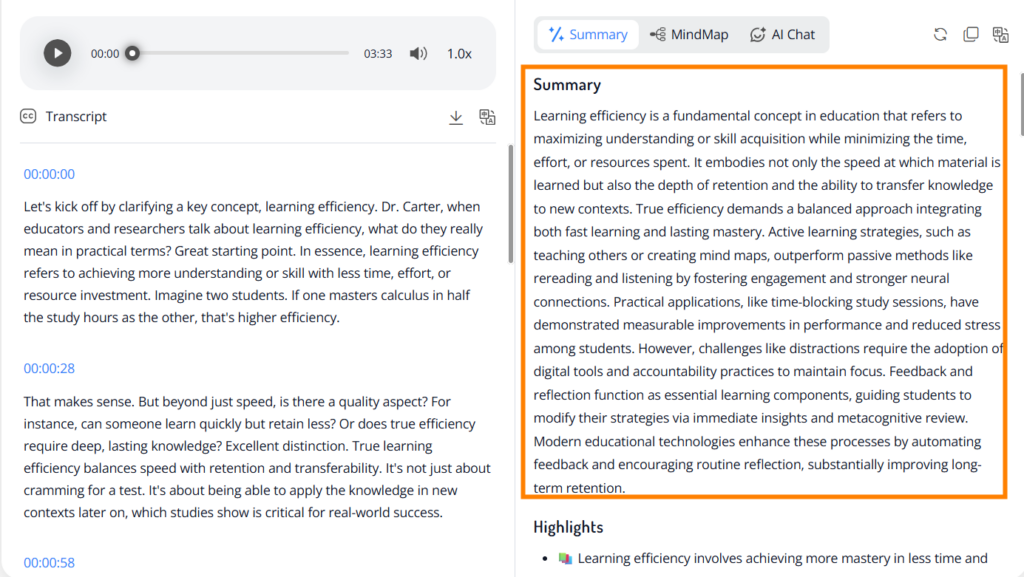1024x577 pixels.
Task: Click the transcript panel scrollbar
Action: click(x=510, y=204)
